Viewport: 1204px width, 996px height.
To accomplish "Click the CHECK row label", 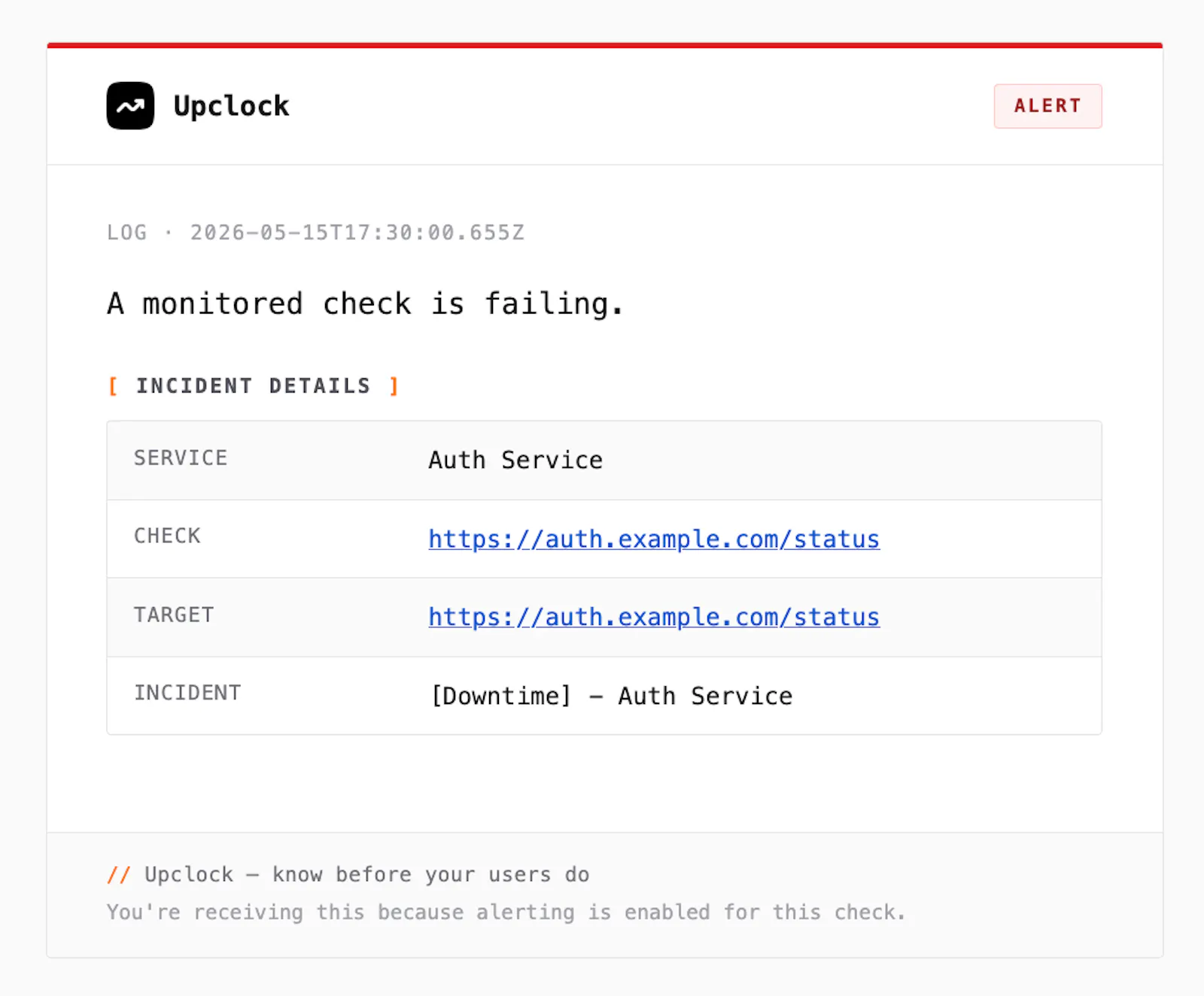I will pyautogui.click(x=167, y=536).
